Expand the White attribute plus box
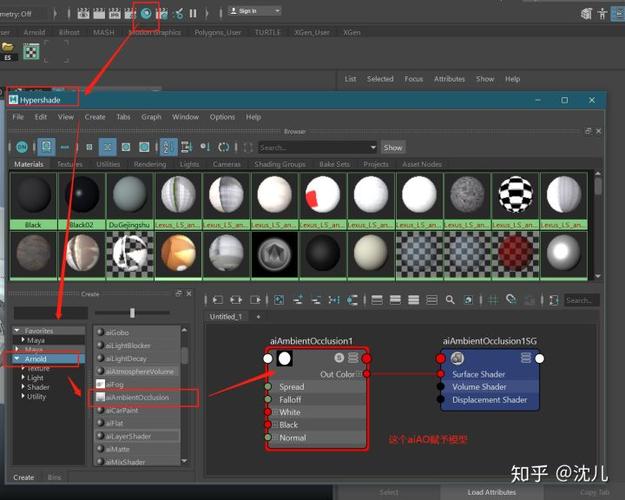This screenshot has width=625, height=500. (274, 412)
